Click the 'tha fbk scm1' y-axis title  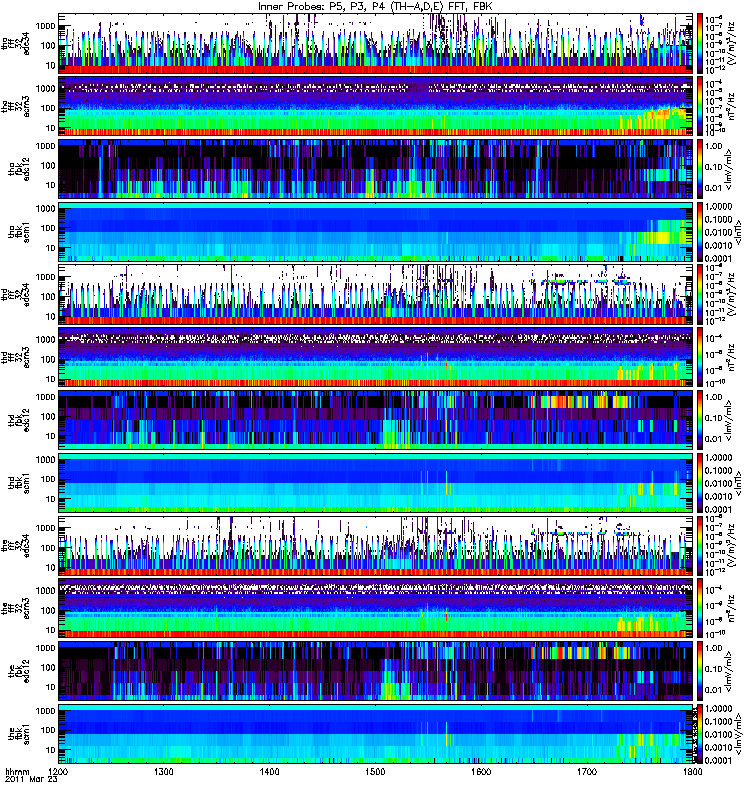coord(19,232)
